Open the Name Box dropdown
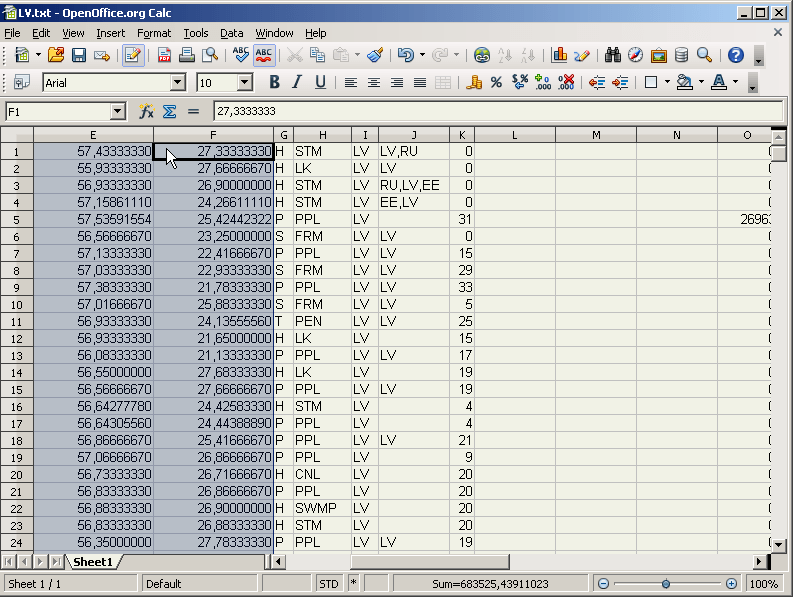793x597 pixels. click(x=118, y=111)
